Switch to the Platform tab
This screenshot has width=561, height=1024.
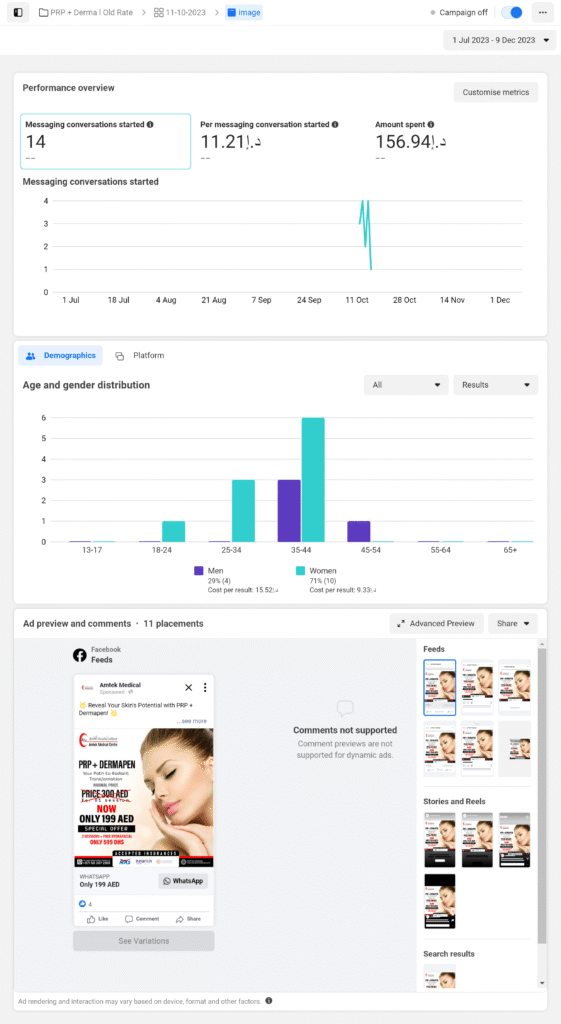(x=140, y=356)
